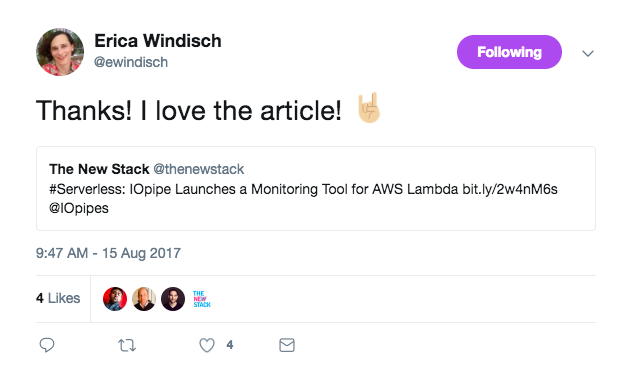
Task: Open the Erica Windisch name link
Action: click(158, 41)
